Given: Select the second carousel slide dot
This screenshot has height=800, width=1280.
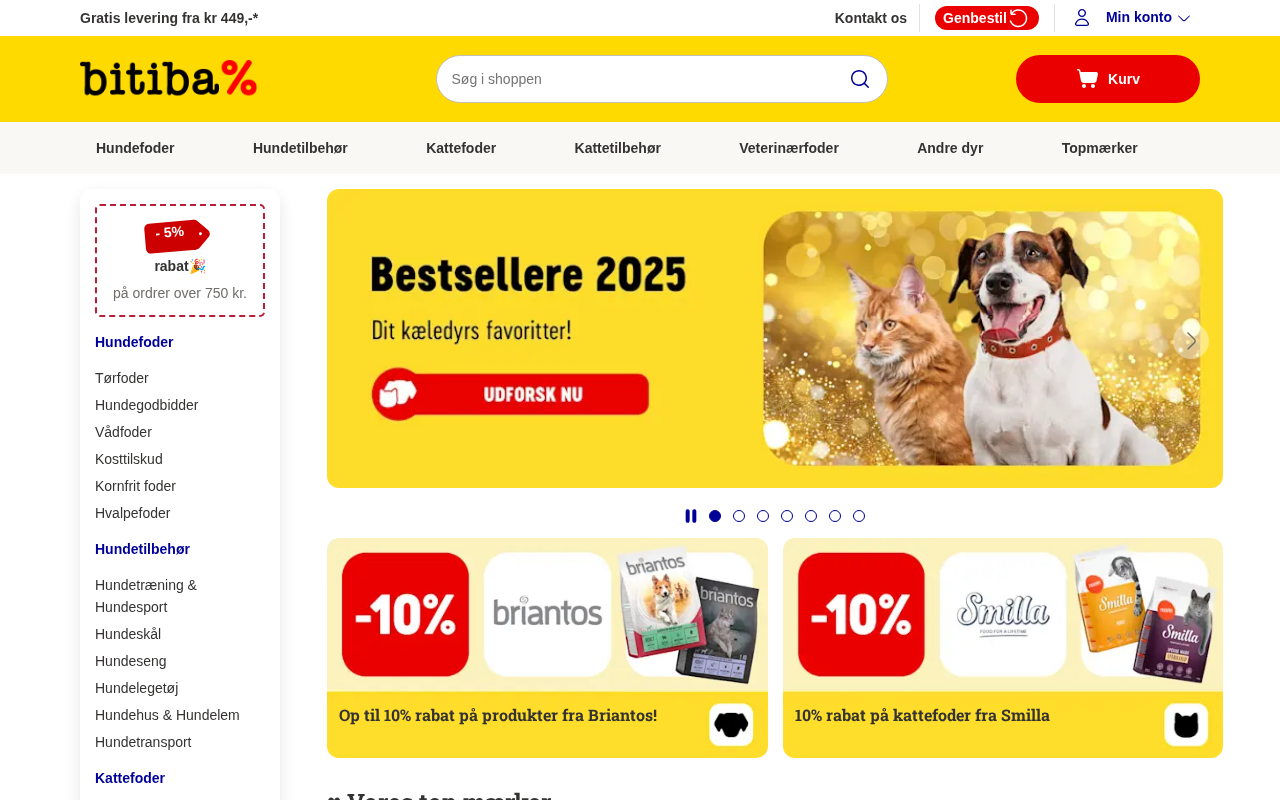Looking at the screenshot, I should [x=739, y=516].
